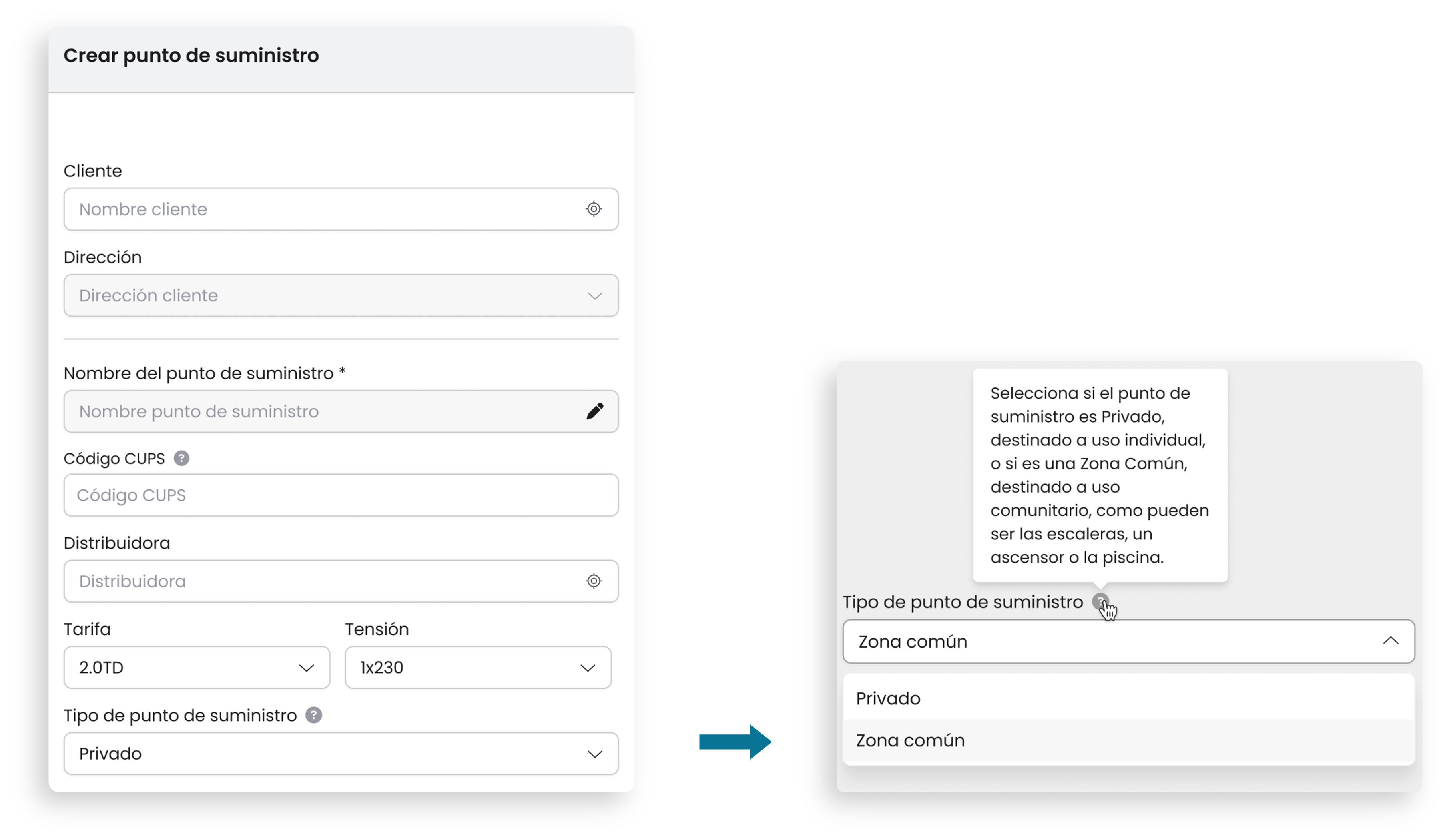Click help icon under the tooltip in right panel
The image size is (1449, 840).
tap(1100, 601)
